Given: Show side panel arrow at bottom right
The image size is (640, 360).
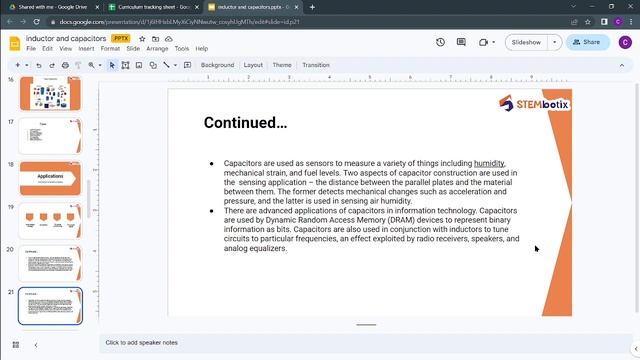Looking at the screenshot, I should [636, 349].
